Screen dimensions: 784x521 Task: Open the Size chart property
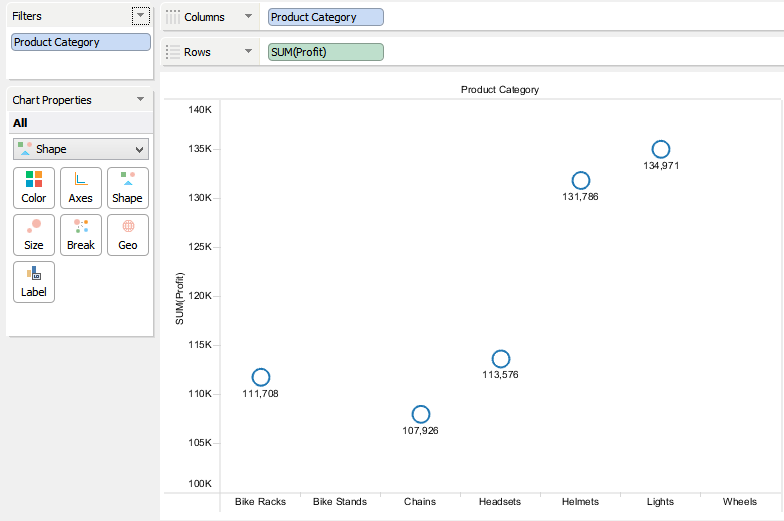pyautogui.click(x=34, y=234)
